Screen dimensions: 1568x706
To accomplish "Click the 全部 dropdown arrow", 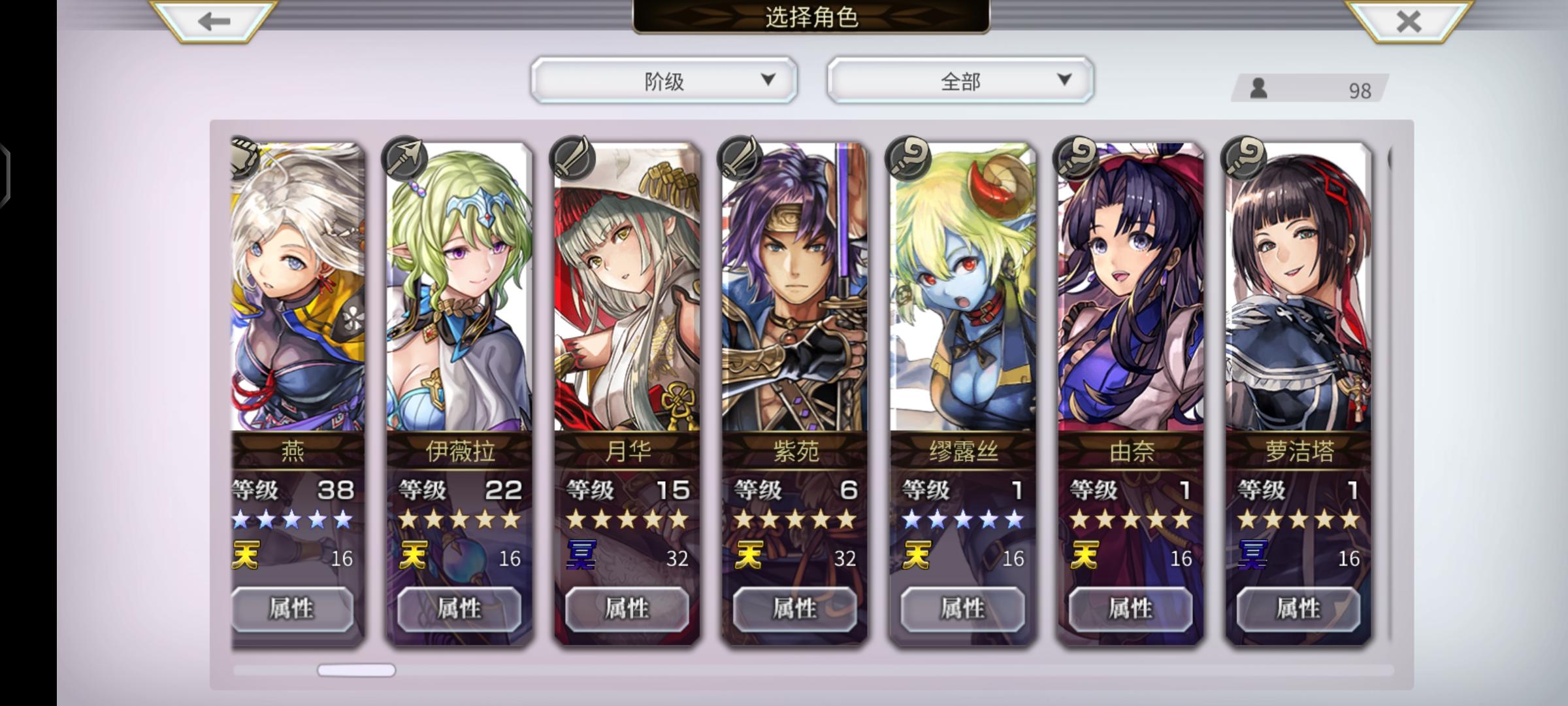I will pyautogui.click(x=1064, y=79).
